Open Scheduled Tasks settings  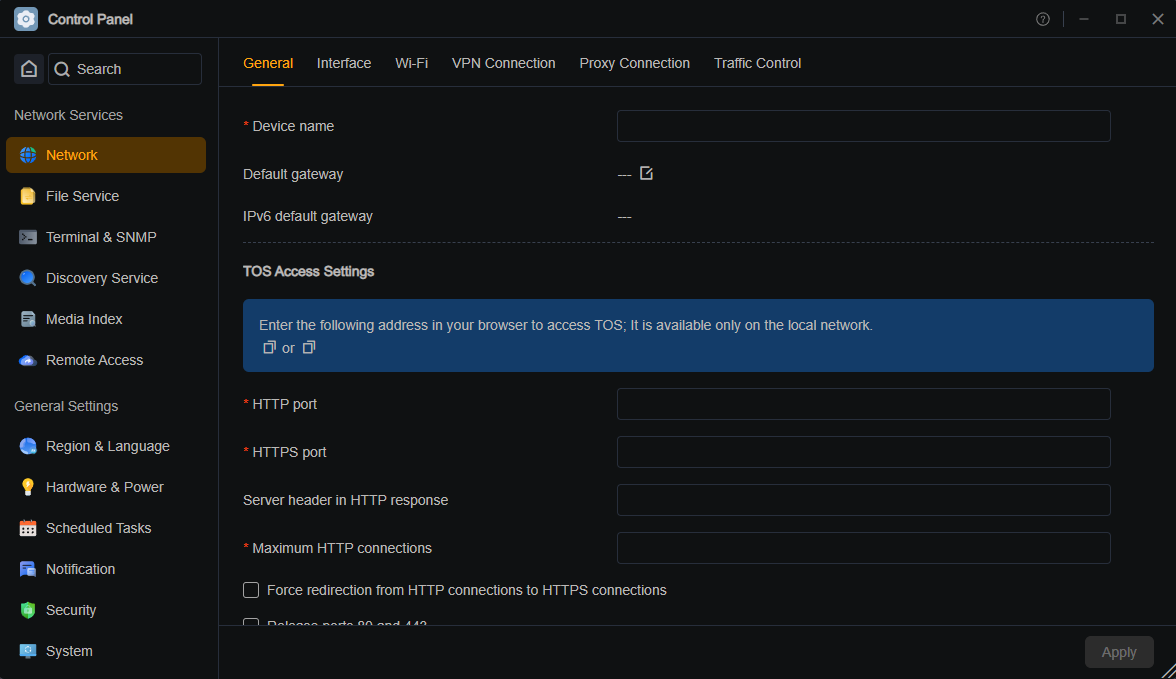pos(106,528)
